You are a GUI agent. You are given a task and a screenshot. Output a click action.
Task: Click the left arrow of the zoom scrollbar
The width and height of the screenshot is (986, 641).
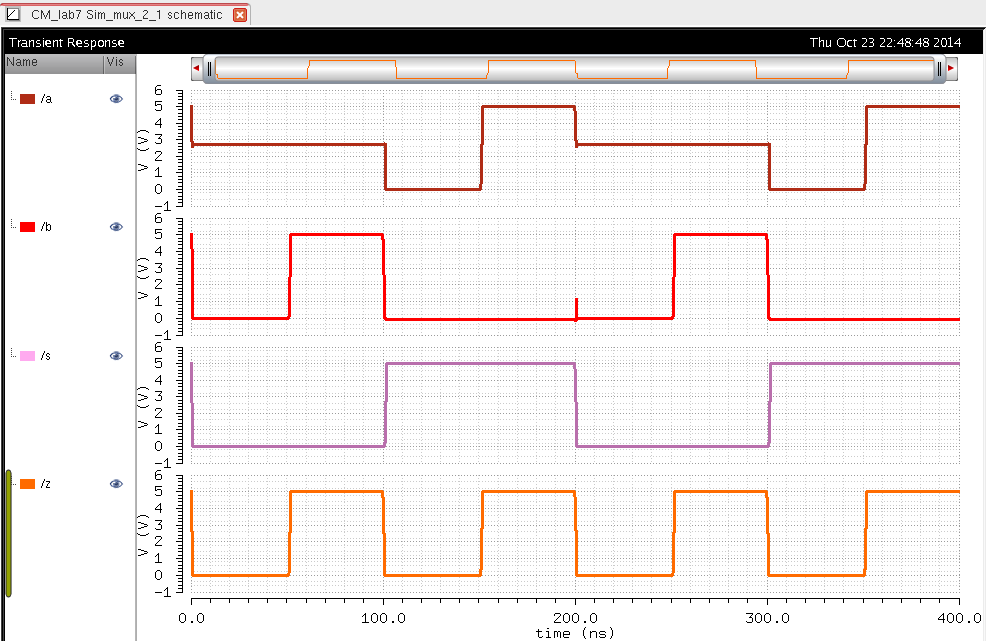[197, 69]
